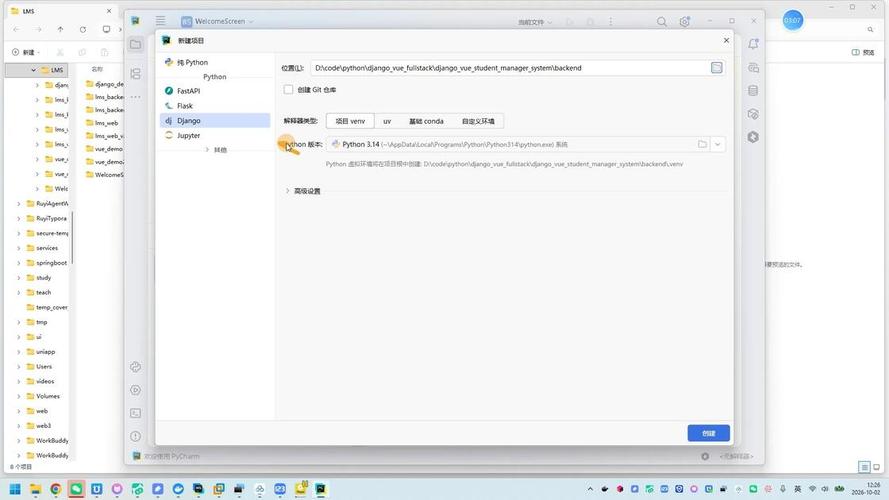Screen dimensions: 889x500
Task: Open PyCharm from the taskbar
Action: tap(320, 489)
